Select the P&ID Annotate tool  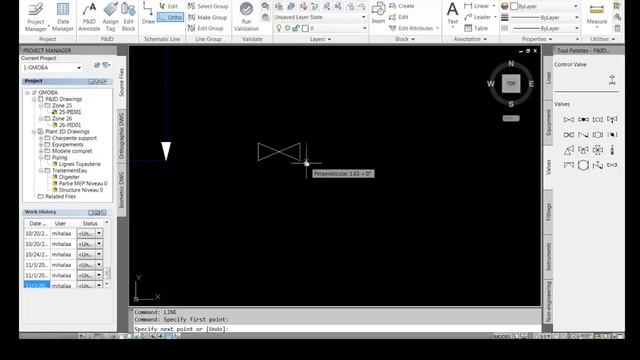pos(89,17)
